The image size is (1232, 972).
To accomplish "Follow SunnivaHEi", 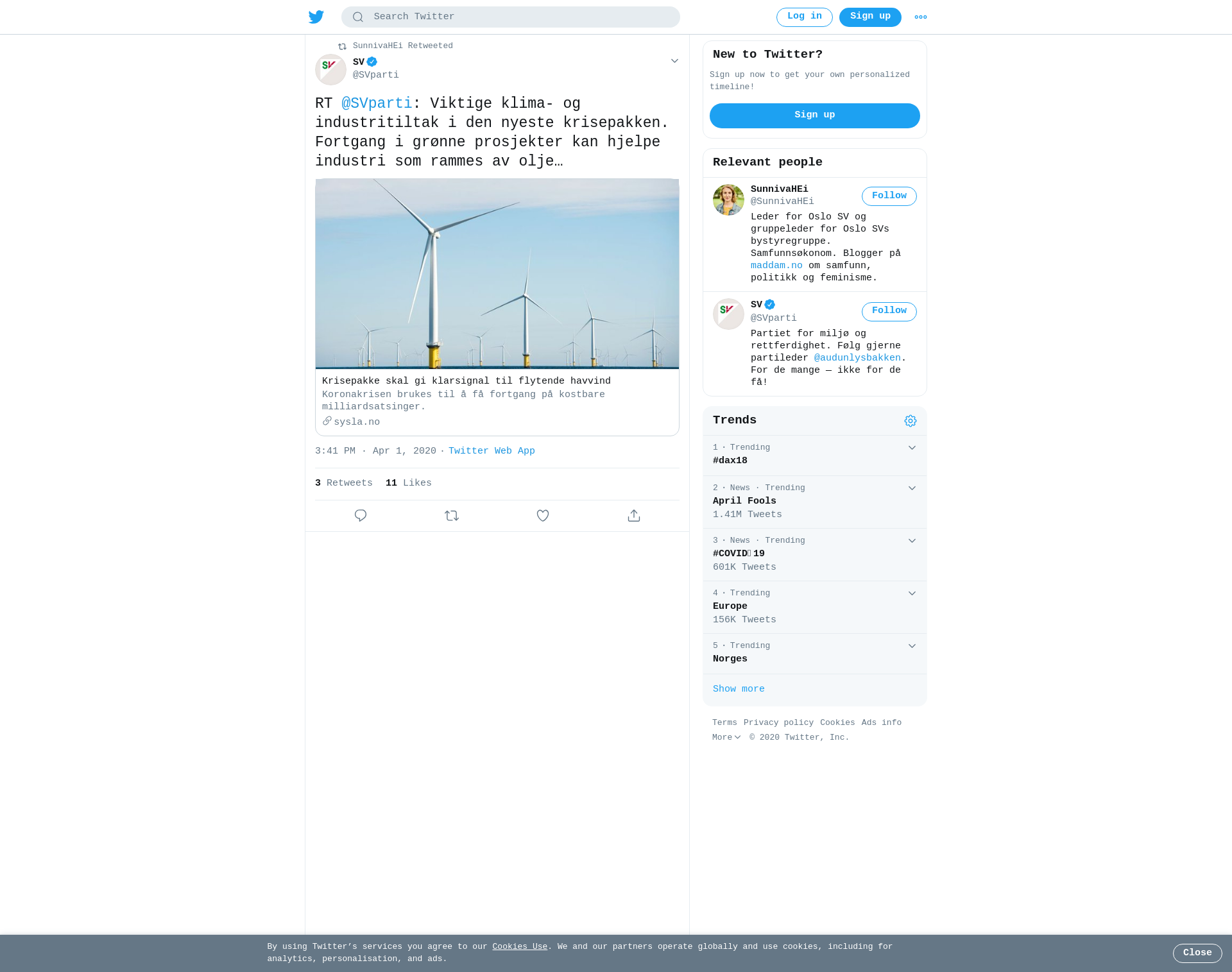I will click(x=889, y=196).
